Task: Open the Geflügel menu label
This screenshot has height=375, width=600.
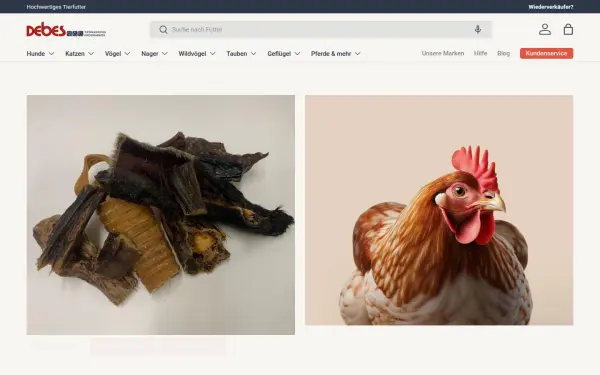Action: tap(279, 54)
